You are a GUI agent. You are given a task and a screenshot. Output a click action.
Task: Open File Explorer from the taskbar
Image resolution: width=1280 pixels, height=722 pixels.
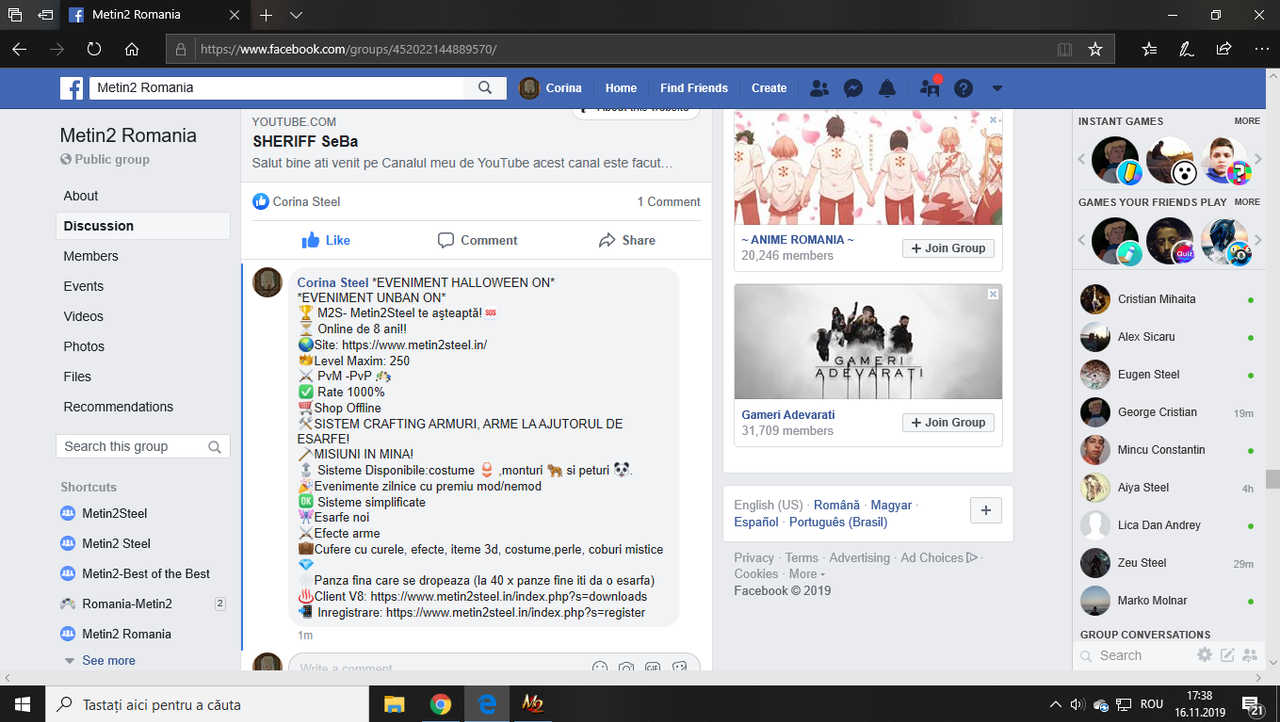394,704
